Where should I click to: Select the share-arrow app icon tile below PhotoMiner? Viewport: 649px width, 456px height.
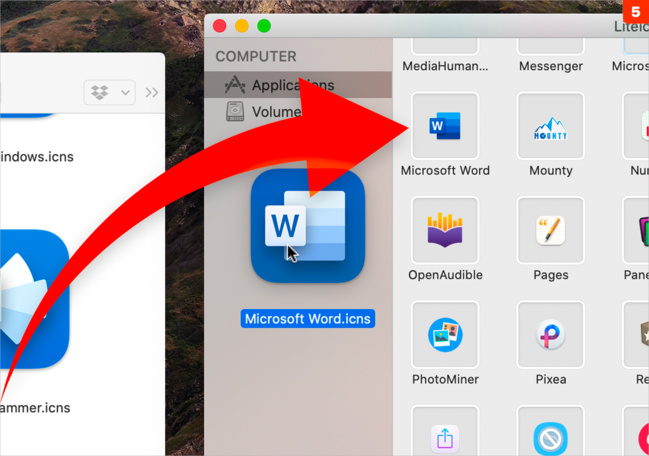pos(445,431)
